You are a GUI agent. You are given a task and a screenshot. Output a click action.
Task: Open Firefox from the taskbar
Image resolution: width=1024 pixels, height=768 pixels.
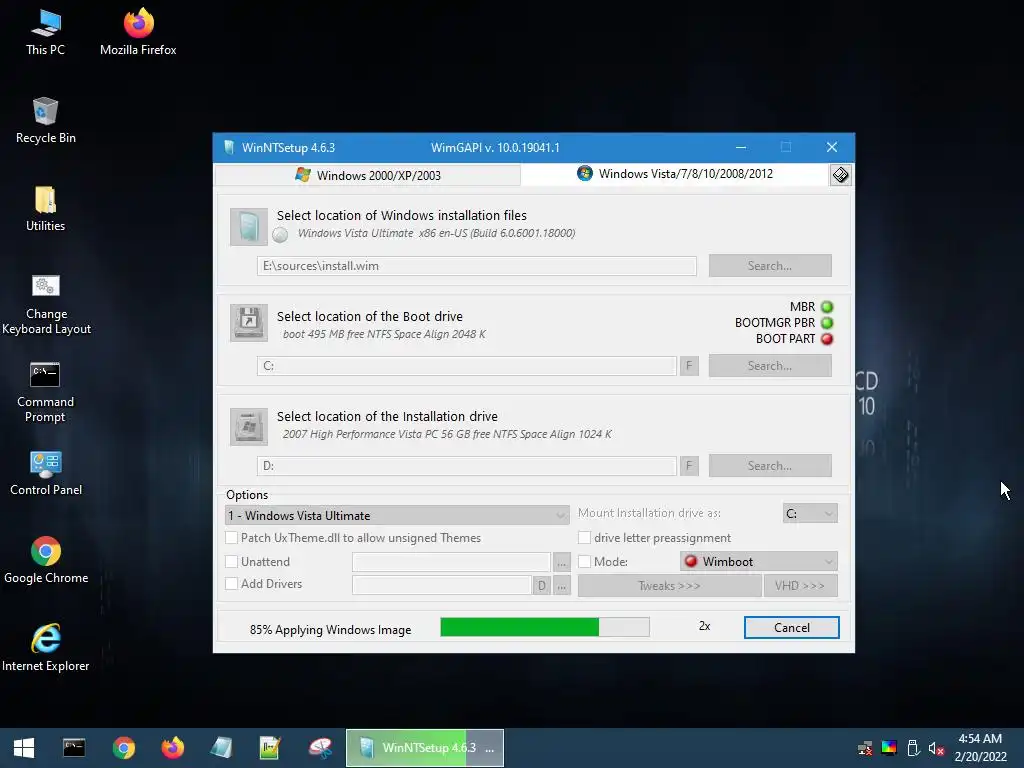173,748
